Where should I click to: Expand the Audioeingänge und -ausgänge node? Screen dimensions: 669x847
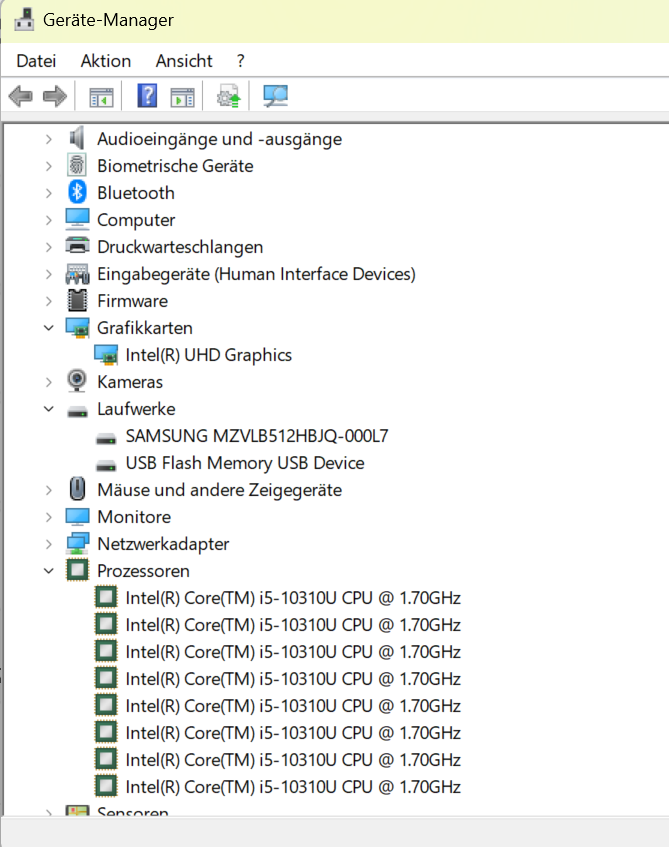pyautogui.click(x=49, y=139)
